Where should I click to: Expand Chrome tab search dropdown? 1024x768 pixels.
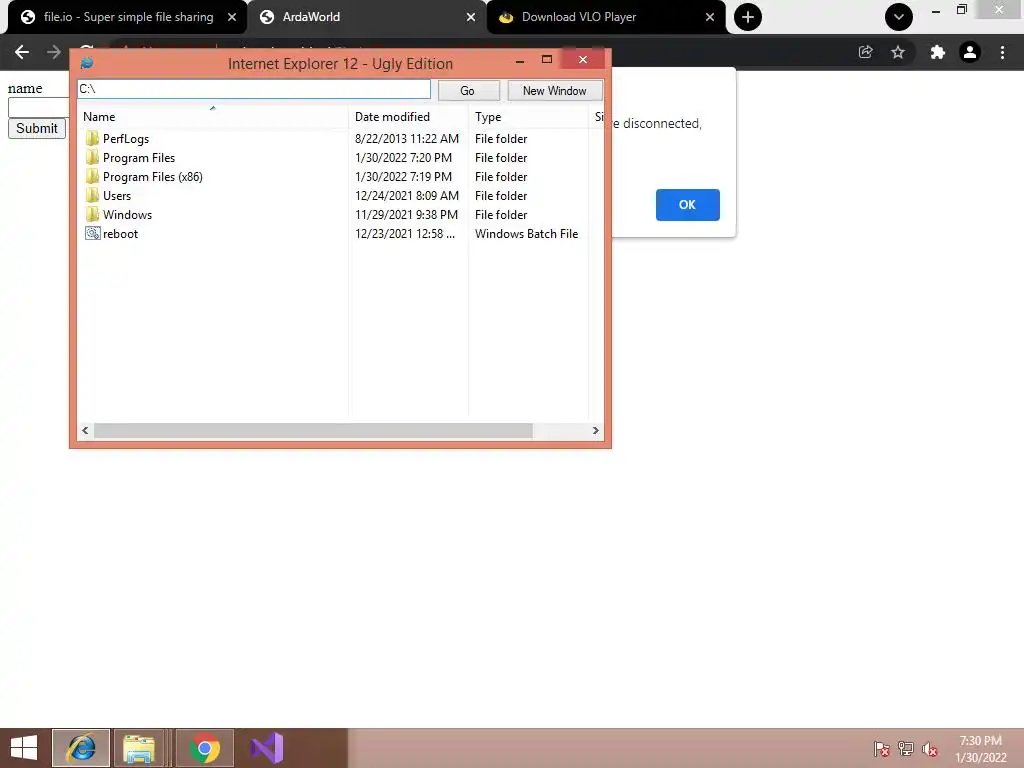pos(899,17)
